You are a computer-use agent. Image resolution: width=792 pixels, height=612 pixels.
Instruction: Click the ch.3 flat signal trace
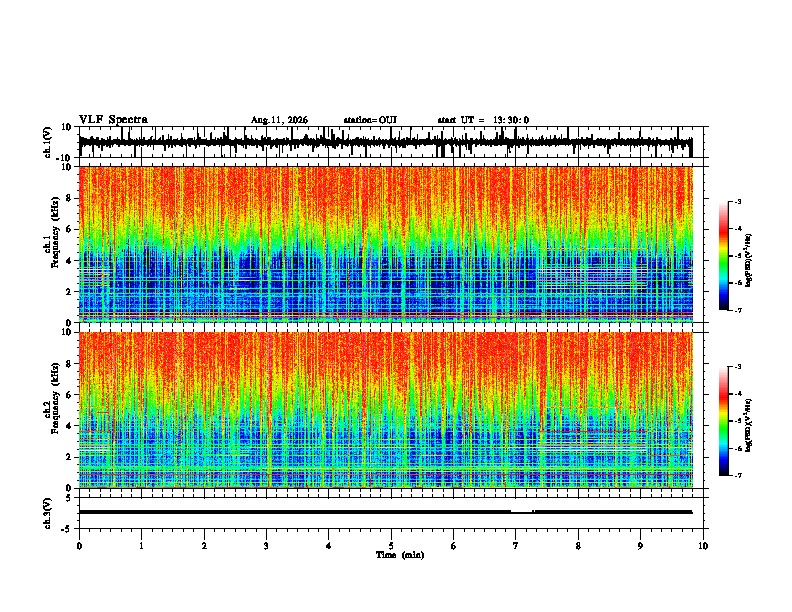385,512
